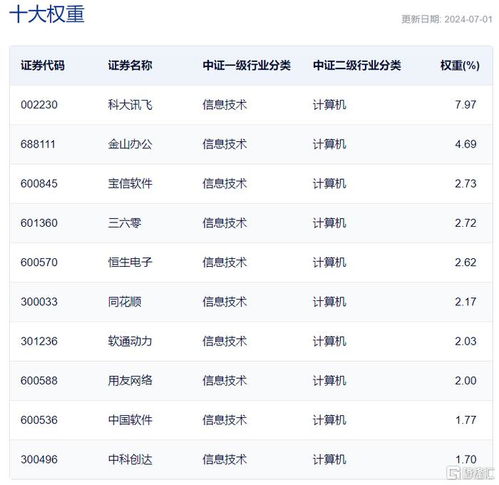Select stock code 600570
Viewport: 499px width, 485px height.
(x=39, y=262)
